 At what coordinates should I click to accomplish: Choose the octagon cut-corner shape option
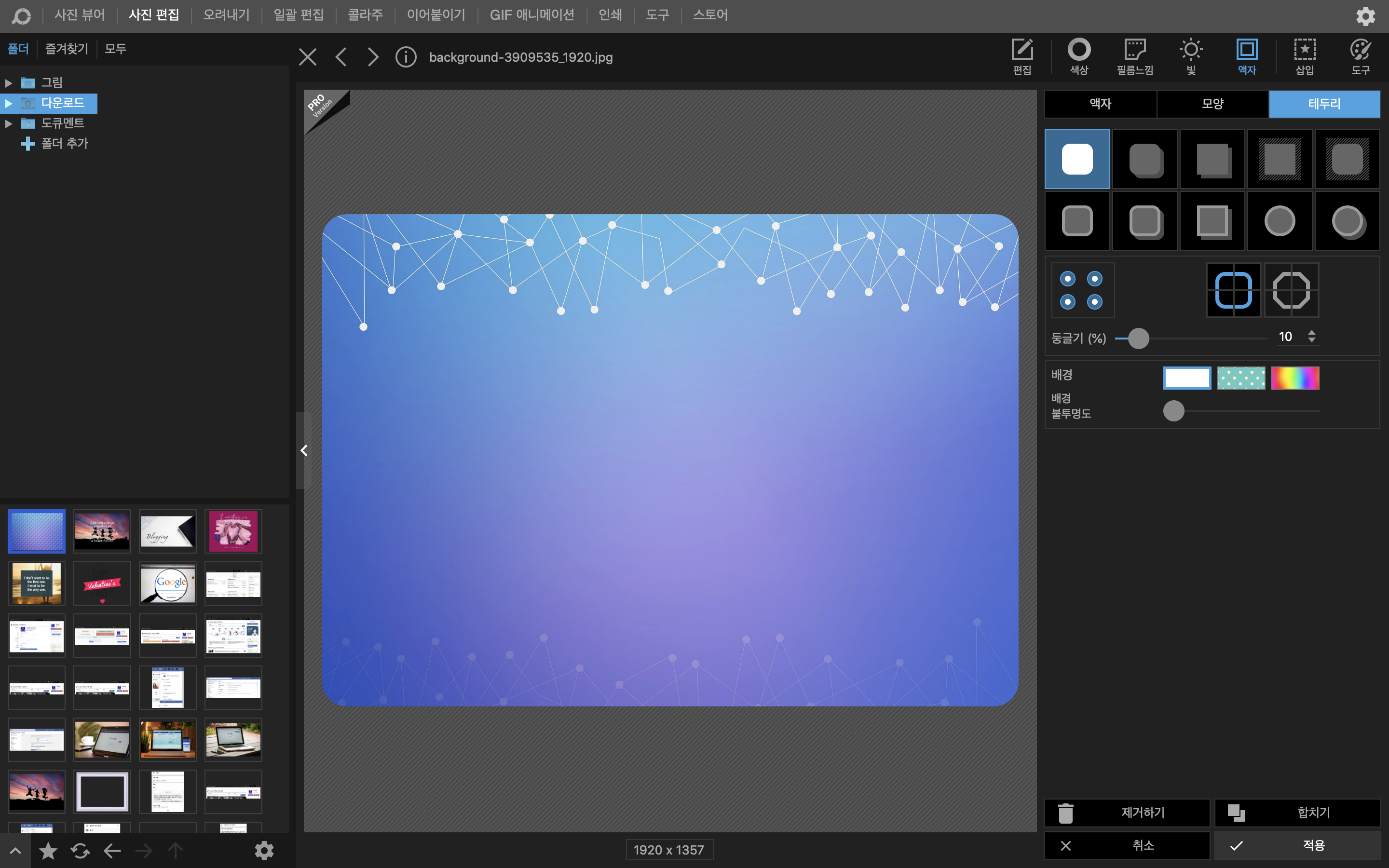pos(1291,290)
